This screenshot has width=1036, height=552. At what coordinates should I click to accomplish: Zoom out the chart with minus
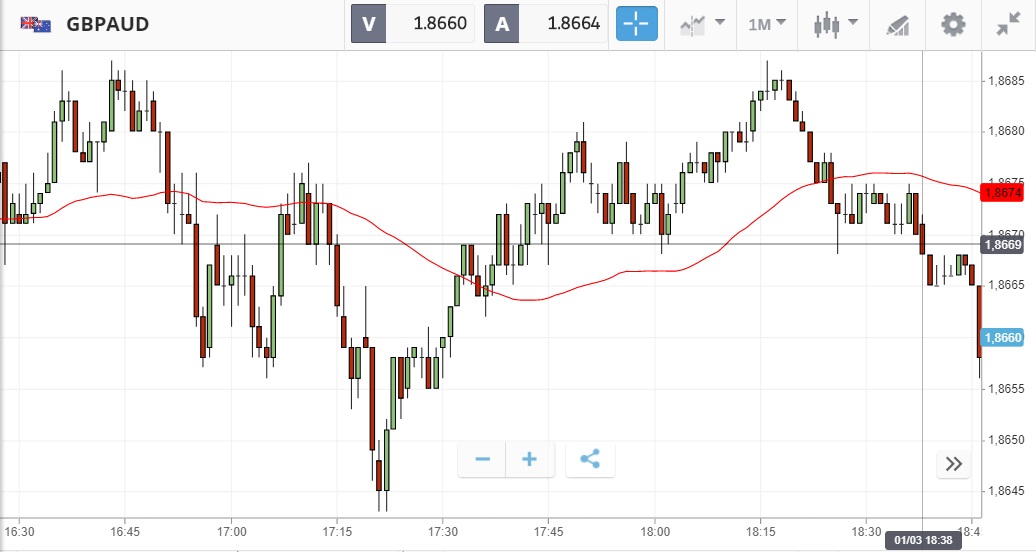click(x=482, y=460)
